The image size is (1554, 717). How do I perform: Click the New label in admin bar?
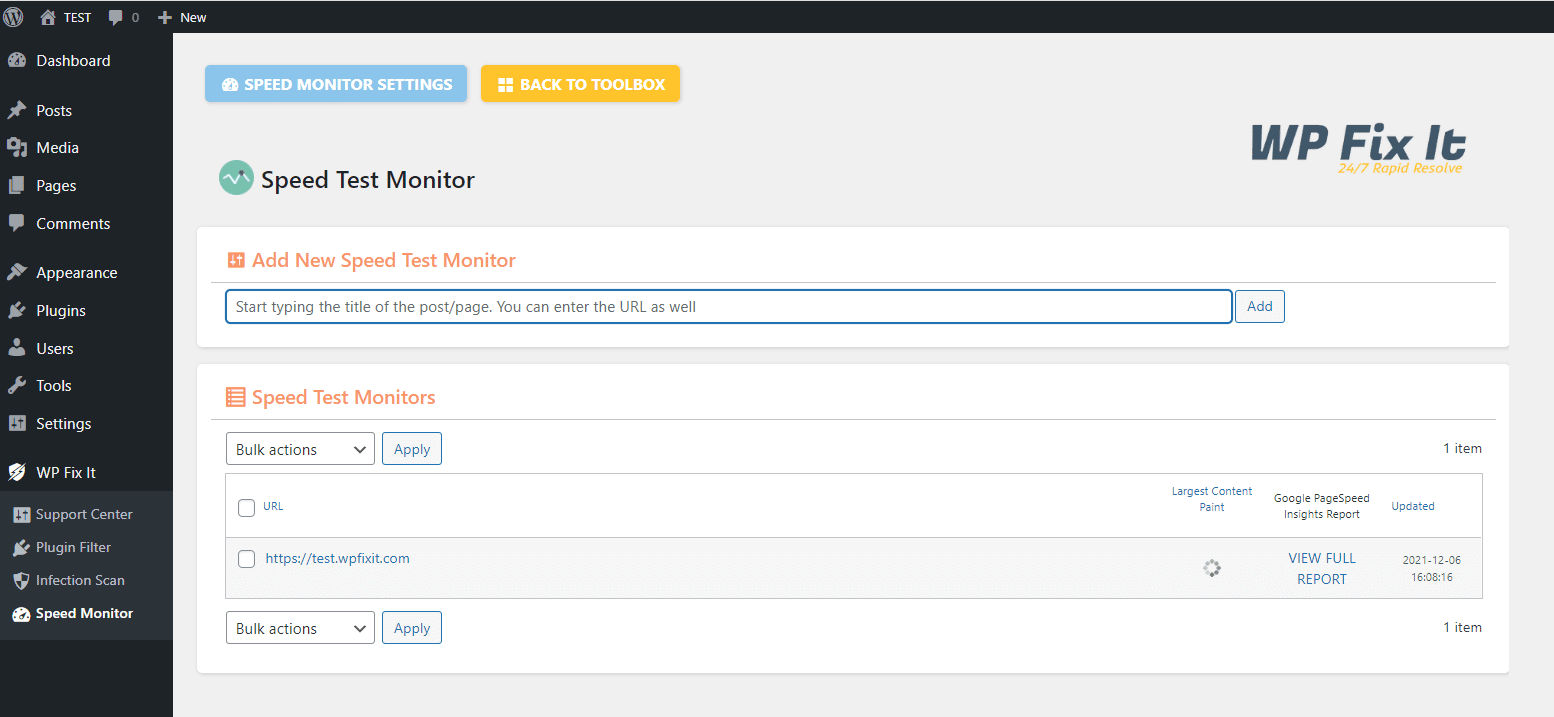(x=194, y=17)
